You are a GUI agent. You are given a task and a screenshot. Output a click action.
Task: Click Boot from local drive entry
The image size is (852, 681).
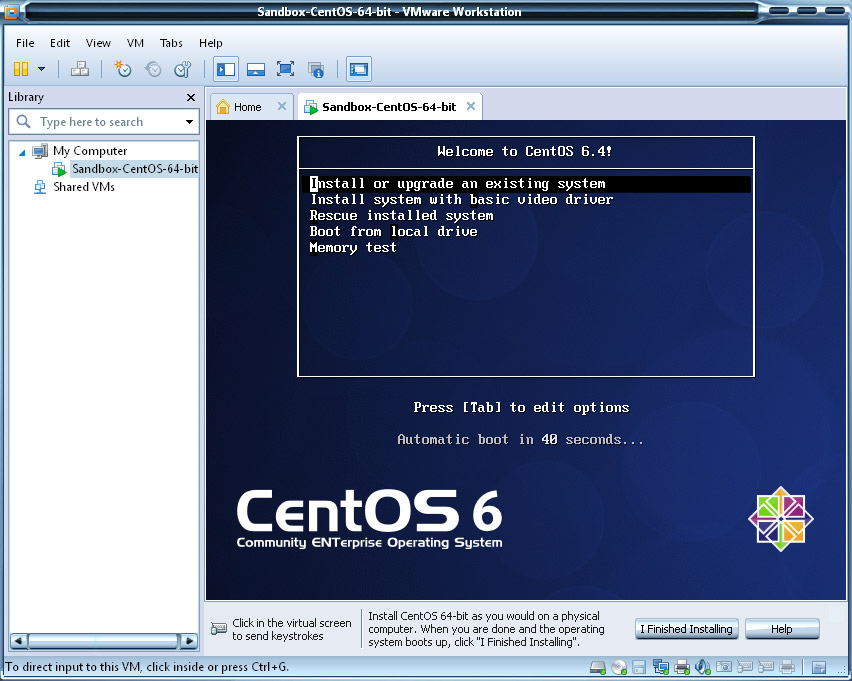click(x=393, y=232)
